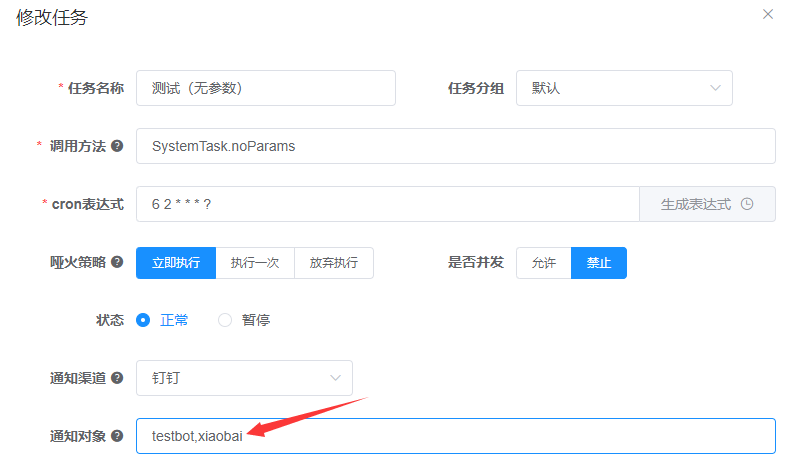Select the 正常 status radio button
787x472 pixels.
pyautogui.click(x=143, y=320)
